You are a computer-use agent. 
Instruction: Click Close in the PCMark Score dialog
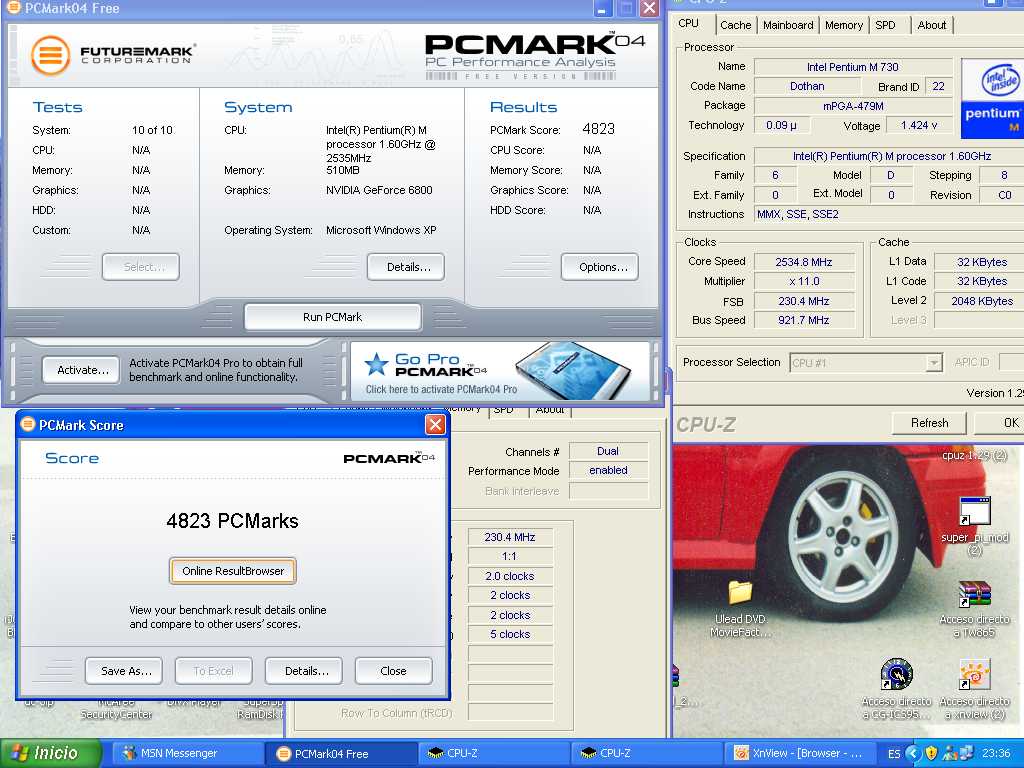(x=393, y=671)
